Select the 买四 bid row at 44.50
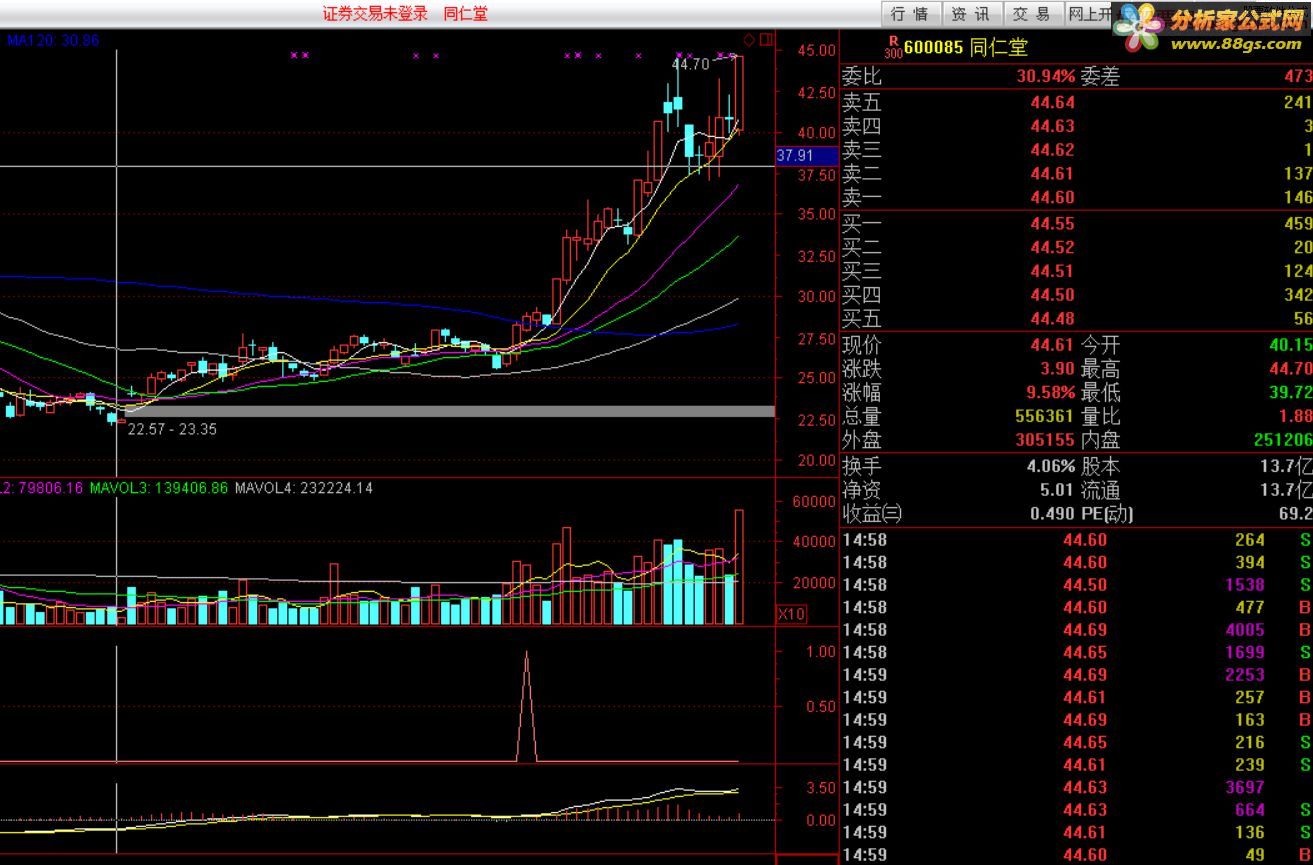 pos(1077,295)
